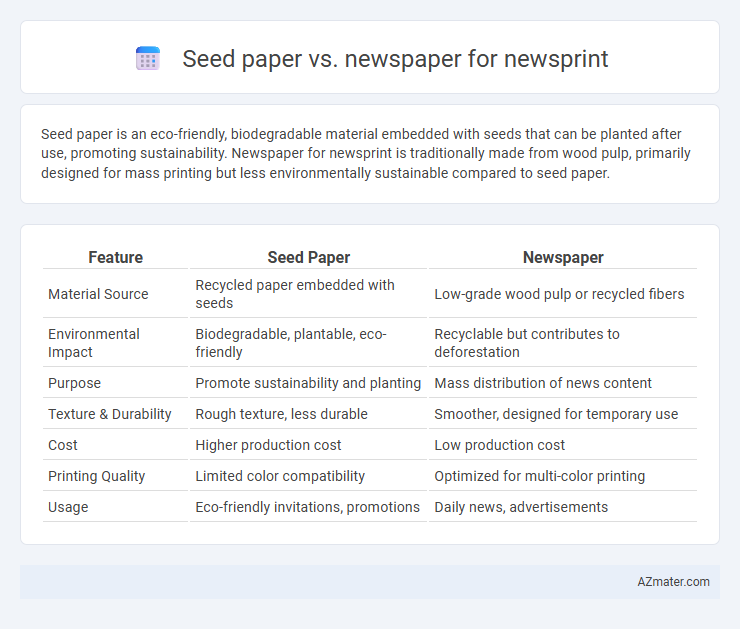This screenshot has width=740, height=629.
Task: Click 'Promote sustainability and planting' cell
Action: (308, 383)
